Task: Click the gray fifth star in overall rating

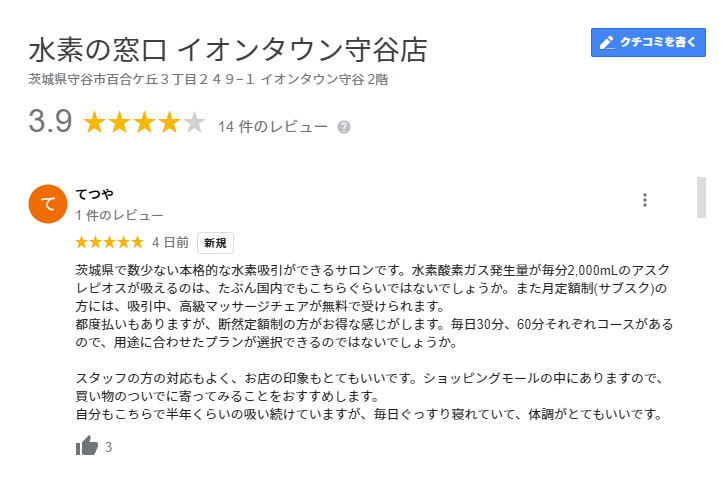Action: [x=194, y=122]
